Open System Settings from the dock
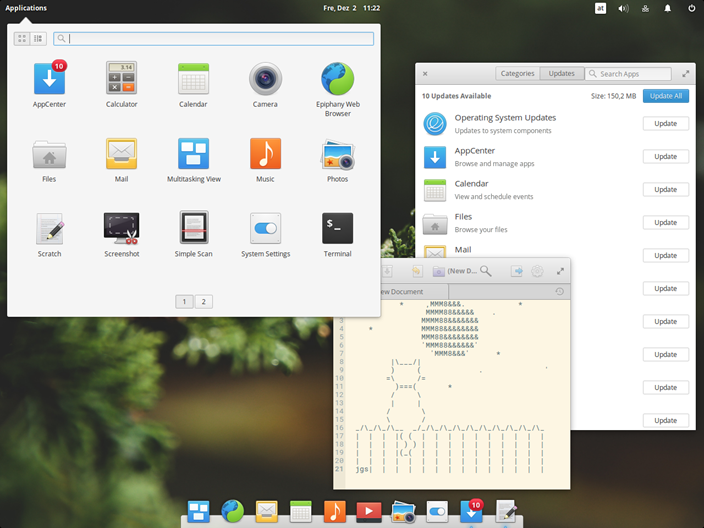The width and height of the screenshot is (704, 528). point(437,511)
